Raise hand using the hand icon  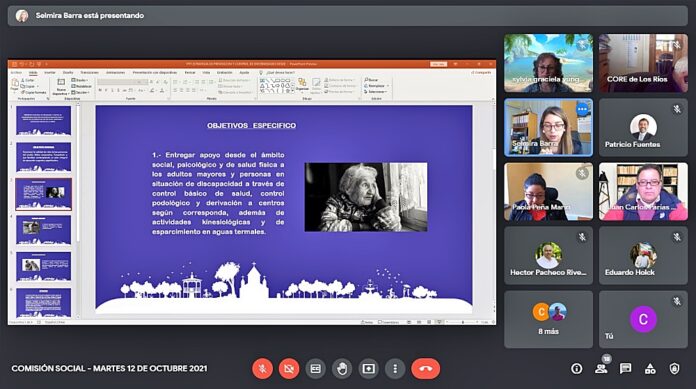[342, 369]
